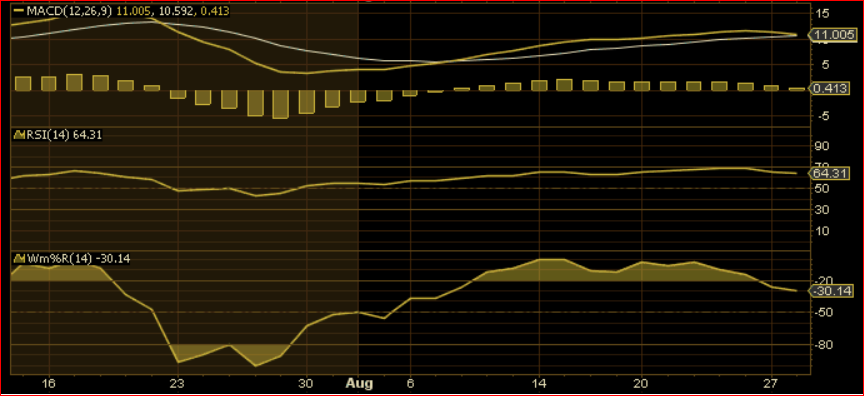Click the 6 date marker on time axis
This screenshot has width=864, height=396.
pyautogui.click(x=409, y=383)
